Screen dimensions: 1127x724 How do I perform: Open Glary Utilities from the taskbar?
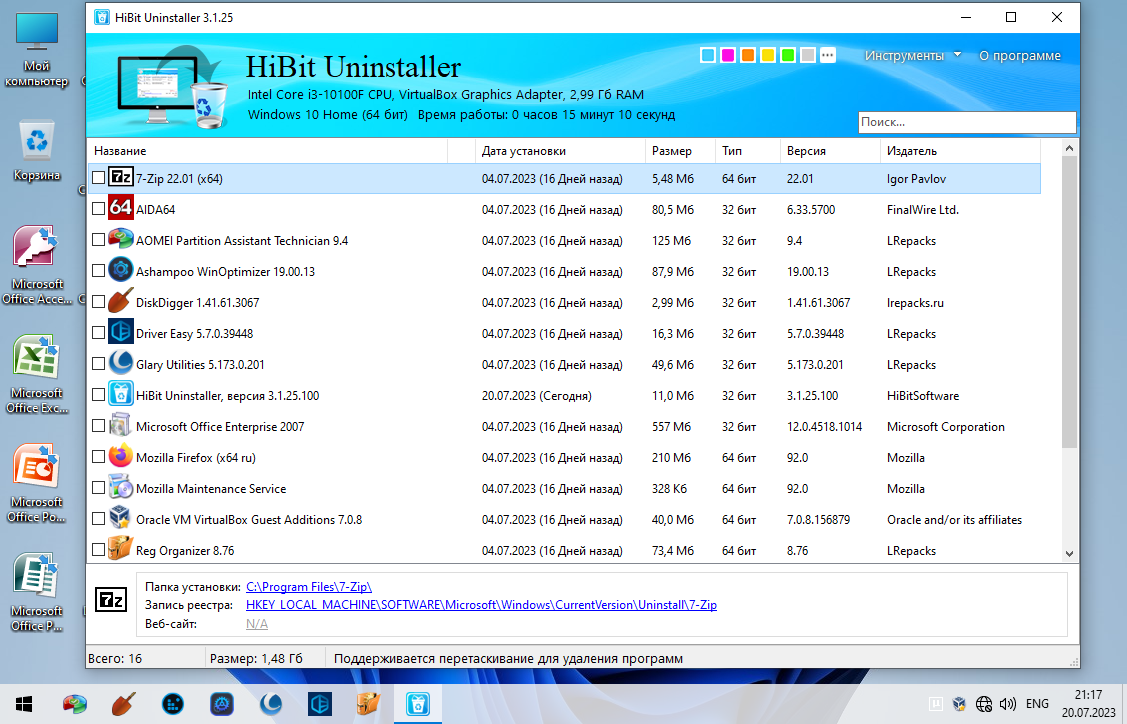(x=270, y=704)
